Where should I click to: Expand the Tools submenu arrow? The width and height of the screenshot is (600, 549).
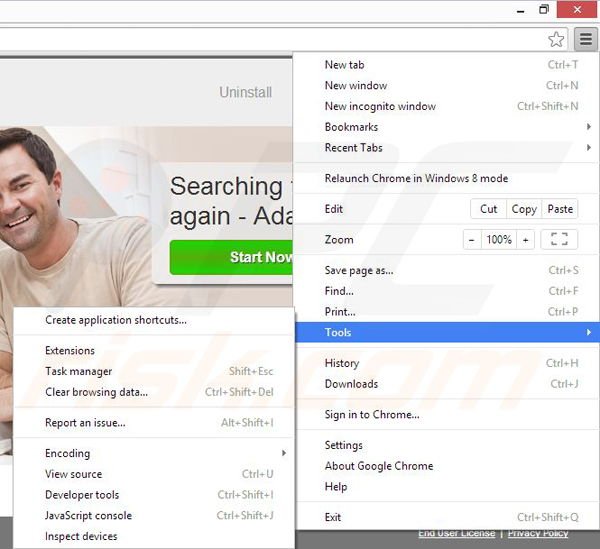coord(589,332)
